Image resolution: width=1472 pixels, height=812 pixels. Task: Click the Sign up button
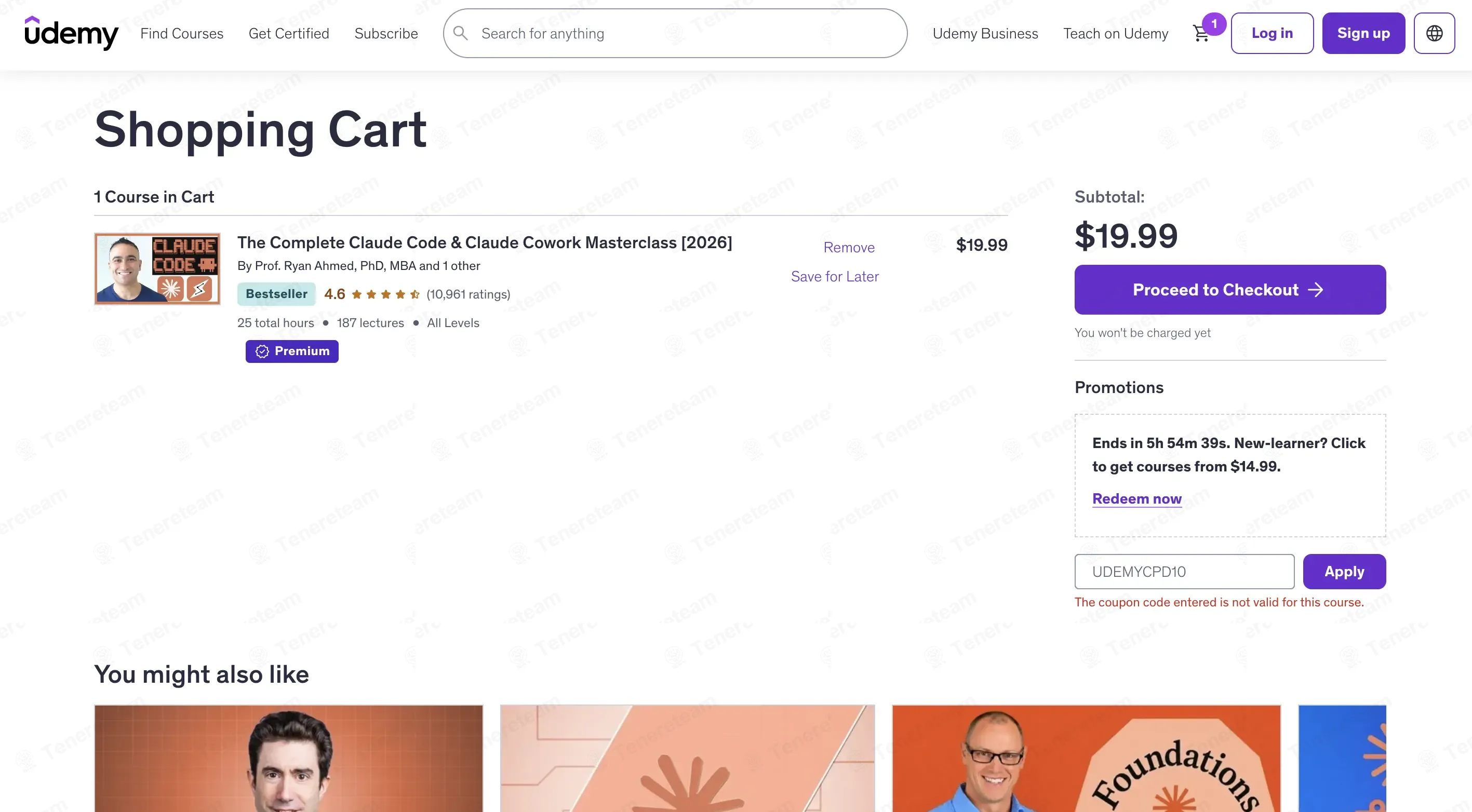tap(1363, 33)
